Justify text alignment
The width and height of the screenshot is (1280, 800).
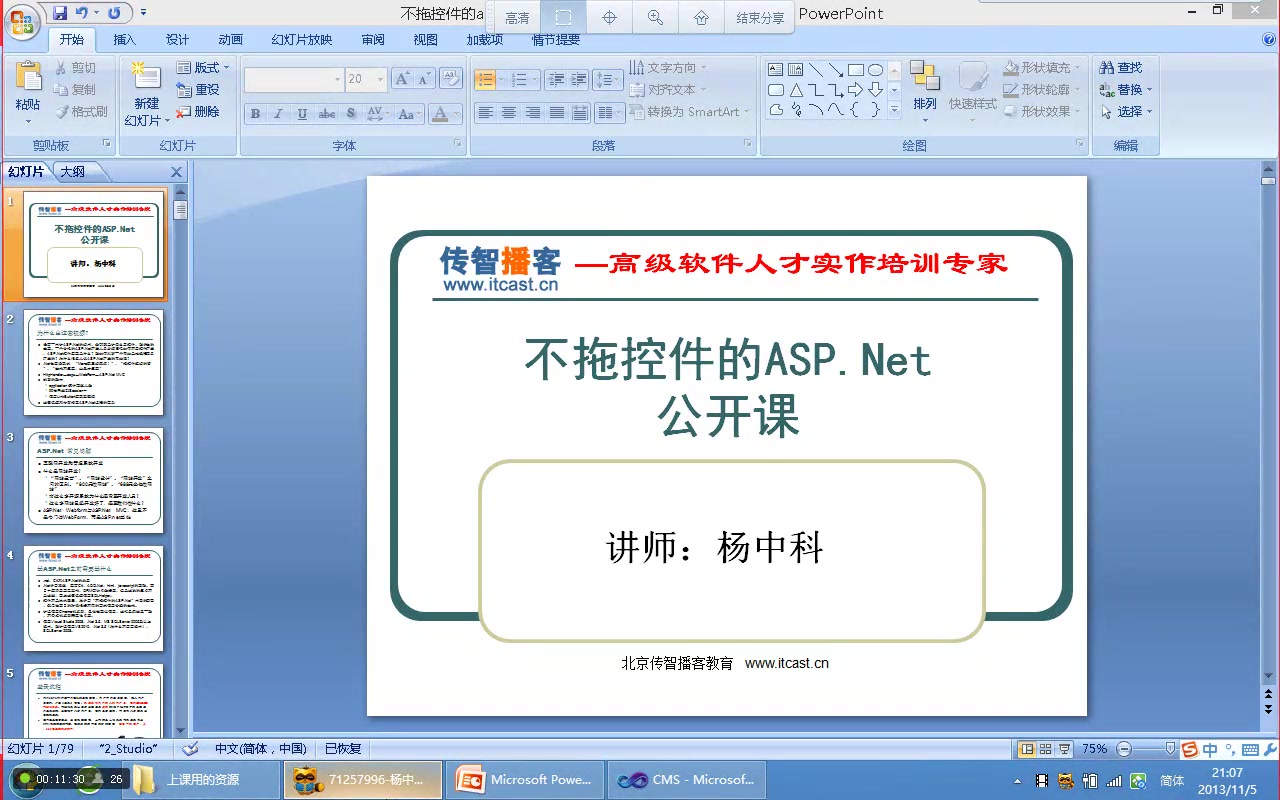557,113
